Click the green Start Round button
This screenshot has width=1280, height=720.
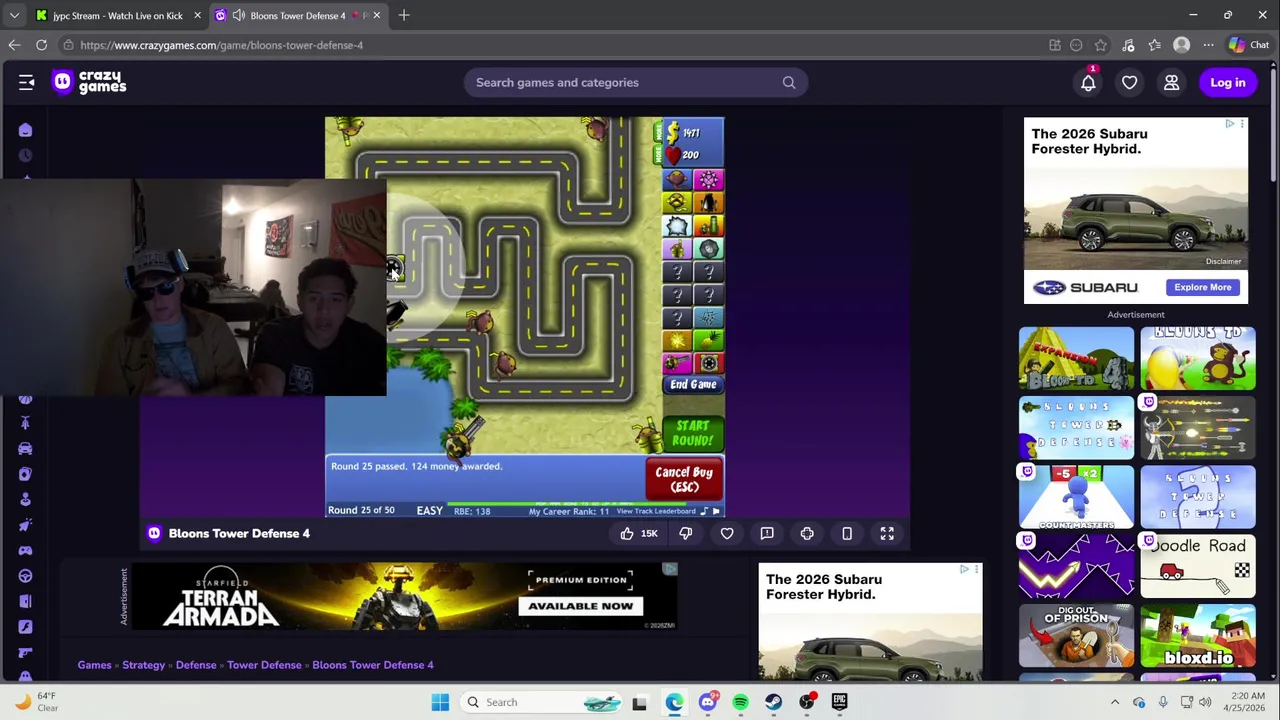click(692, 433)
